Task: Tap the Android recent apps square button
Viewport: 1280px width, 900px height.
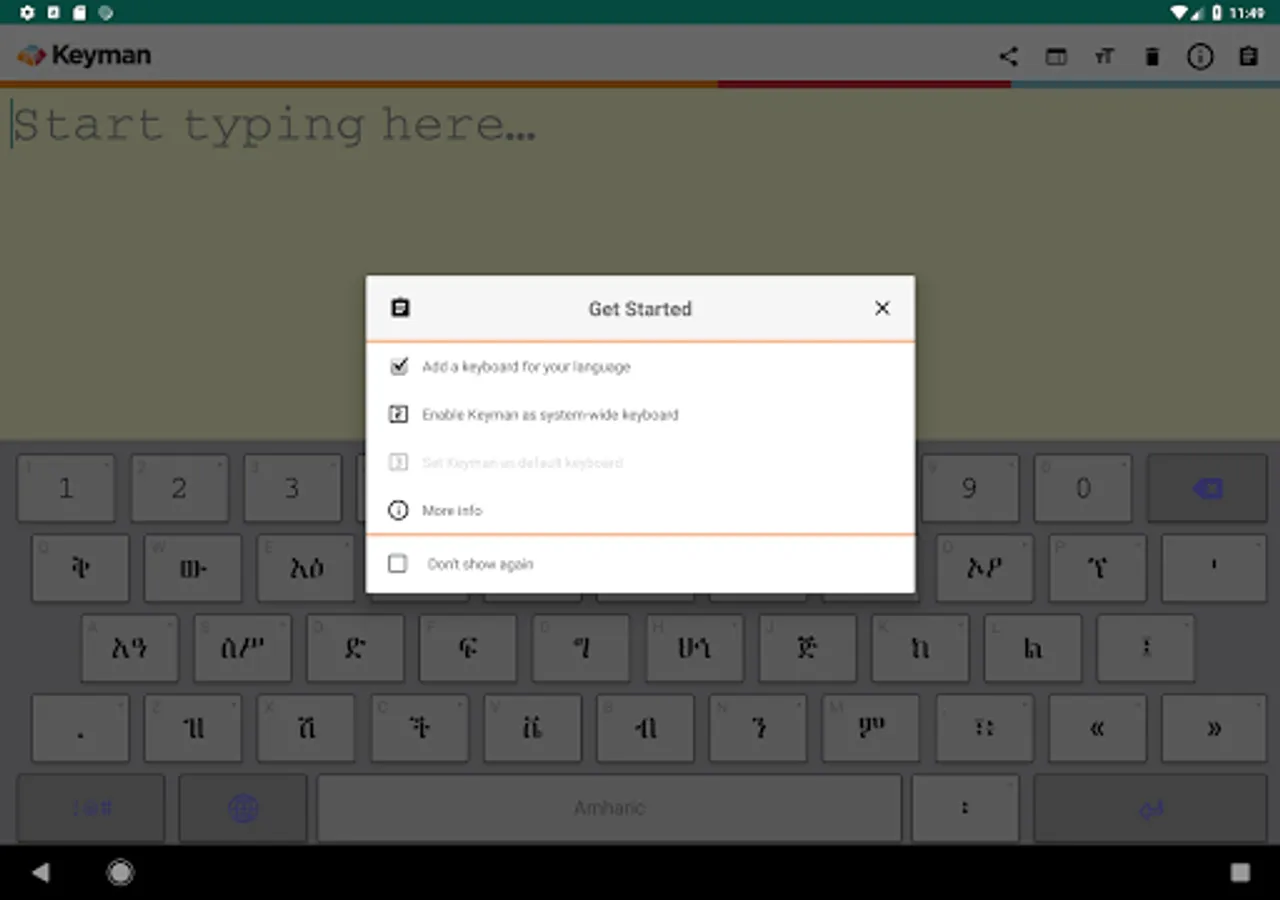Action: point(1240,873)
